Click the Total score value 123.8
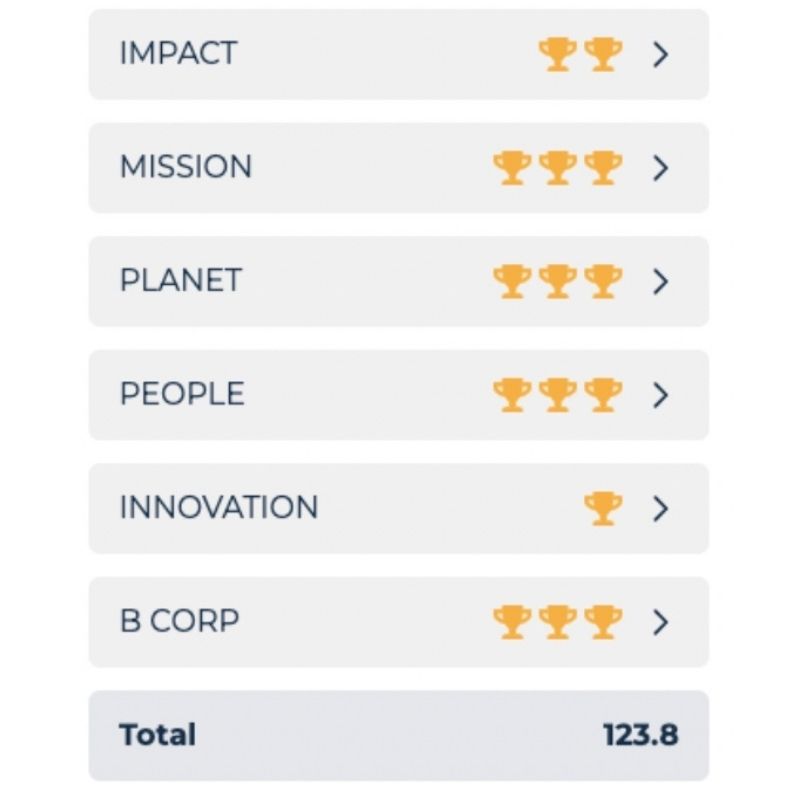Image resolution: width=800 pixels, height=800 pixels. [640, 735]
